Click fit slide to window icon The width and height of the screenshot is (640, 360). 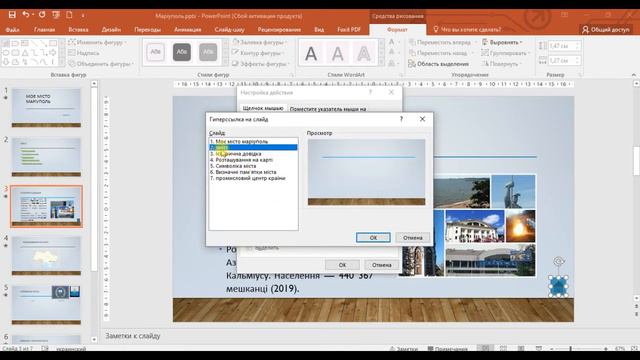(x=634, y=349)
